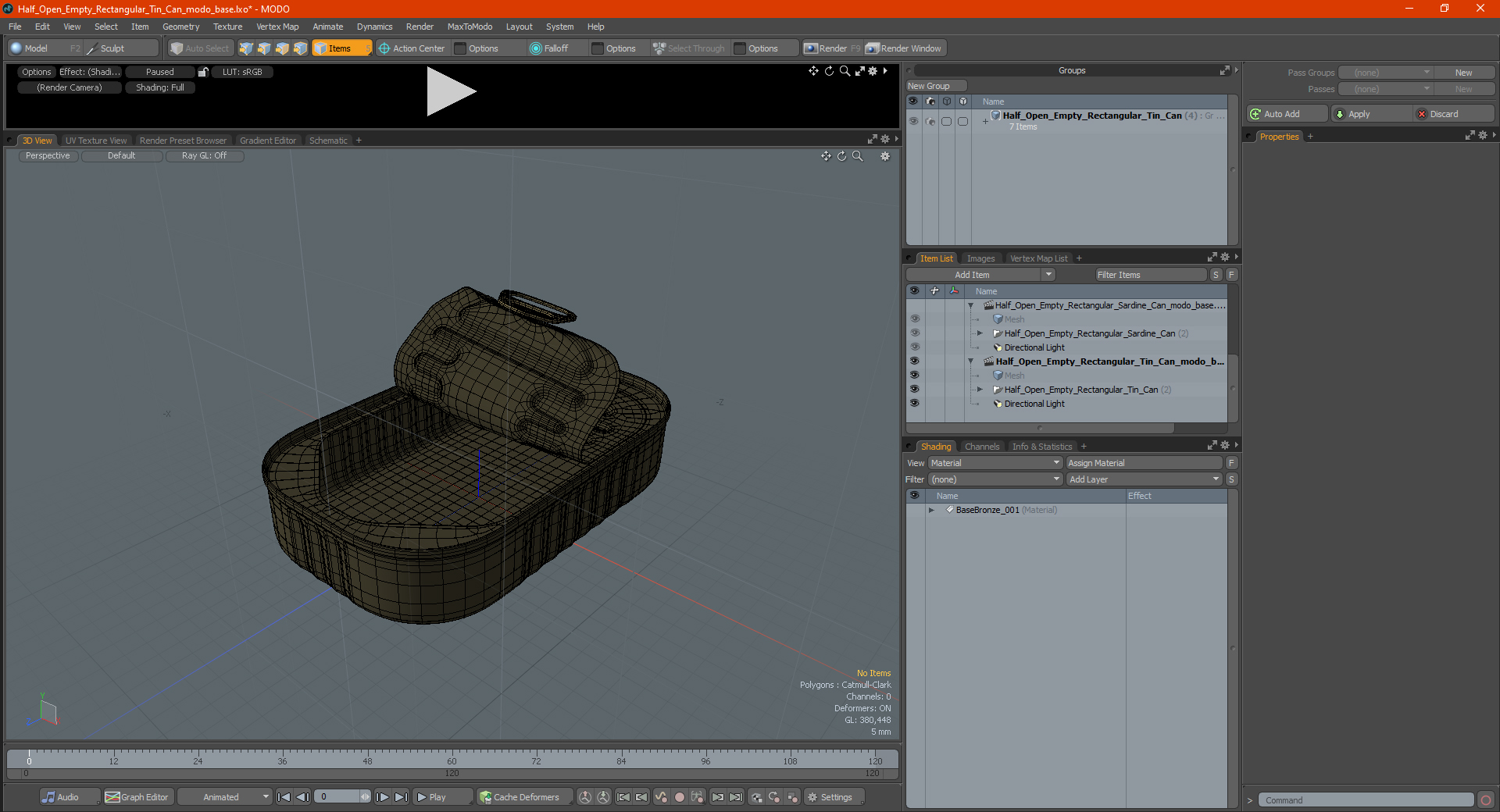Select Materials mode cube icon

coord(300,48)
